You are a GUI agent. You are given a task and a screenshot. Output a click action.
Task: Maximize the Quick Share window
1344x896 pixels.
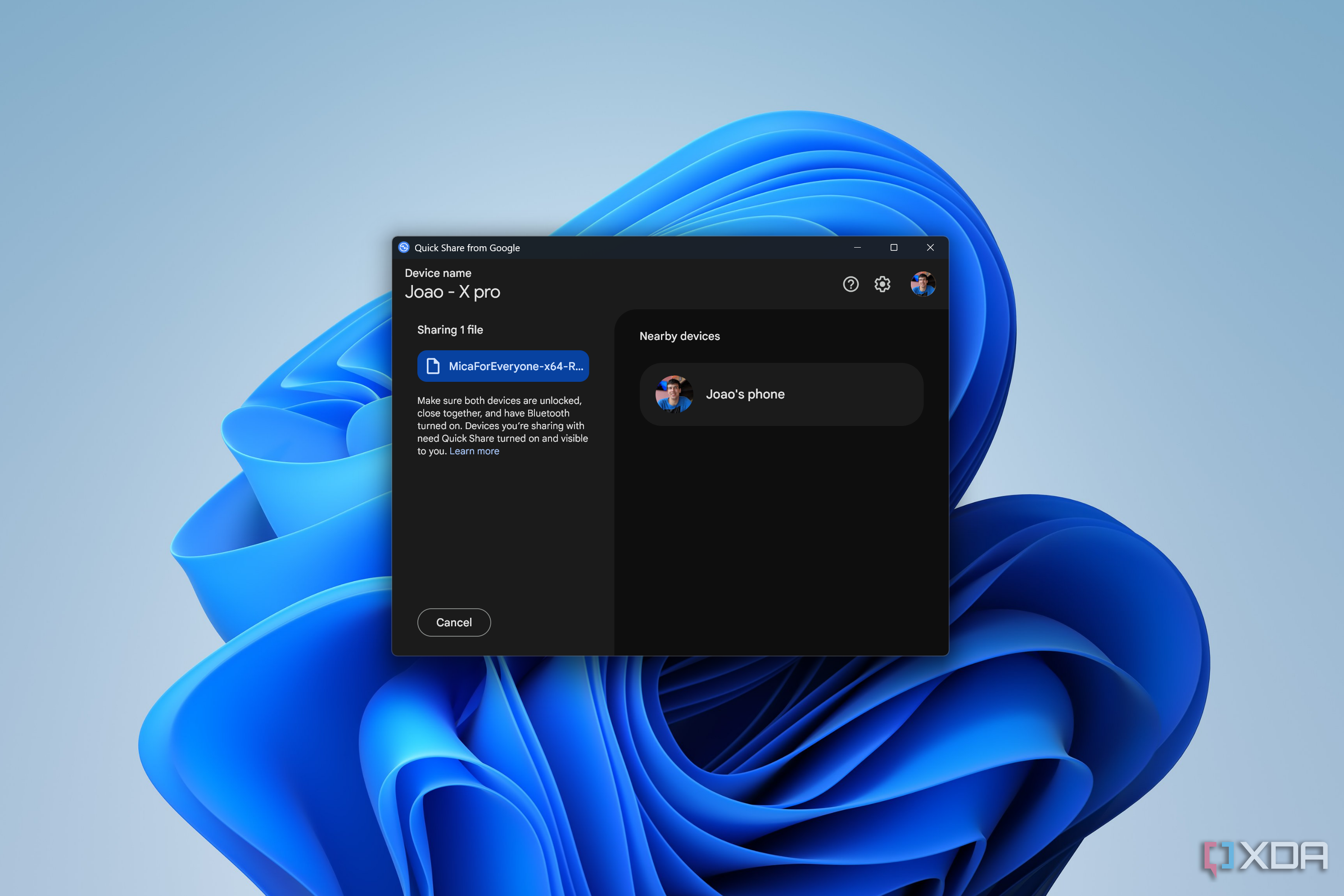tap(894, 248)
